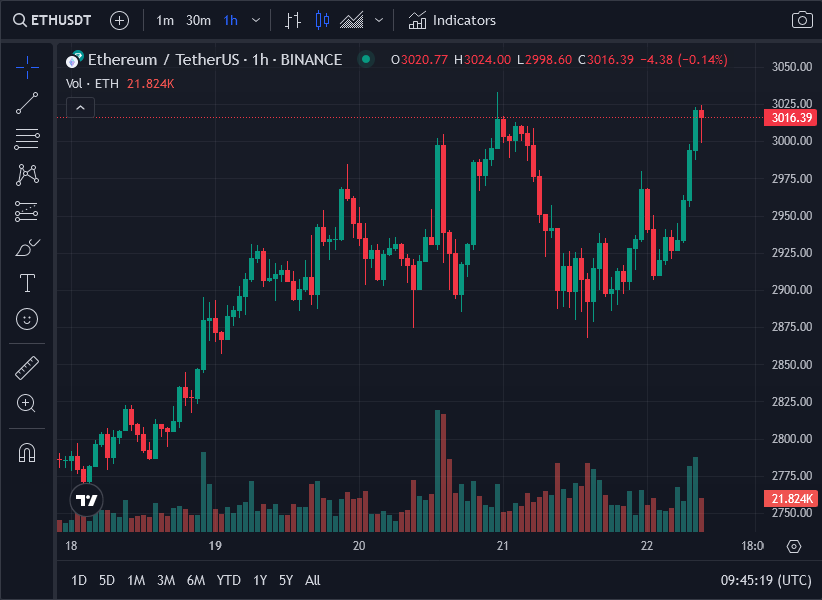
Task: Select the XABCD pattern tool
Action: [x=27, y=175]
